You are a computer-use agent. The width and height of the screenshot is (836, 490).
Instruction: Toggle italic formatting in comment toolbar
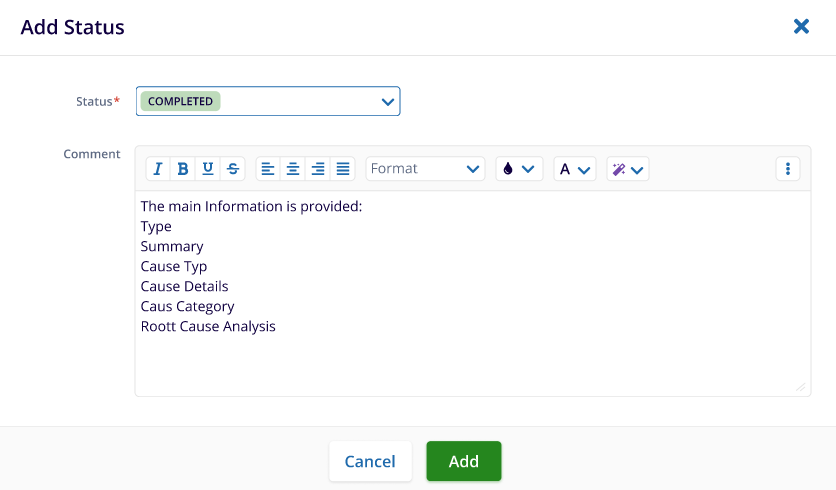(158, 169)
